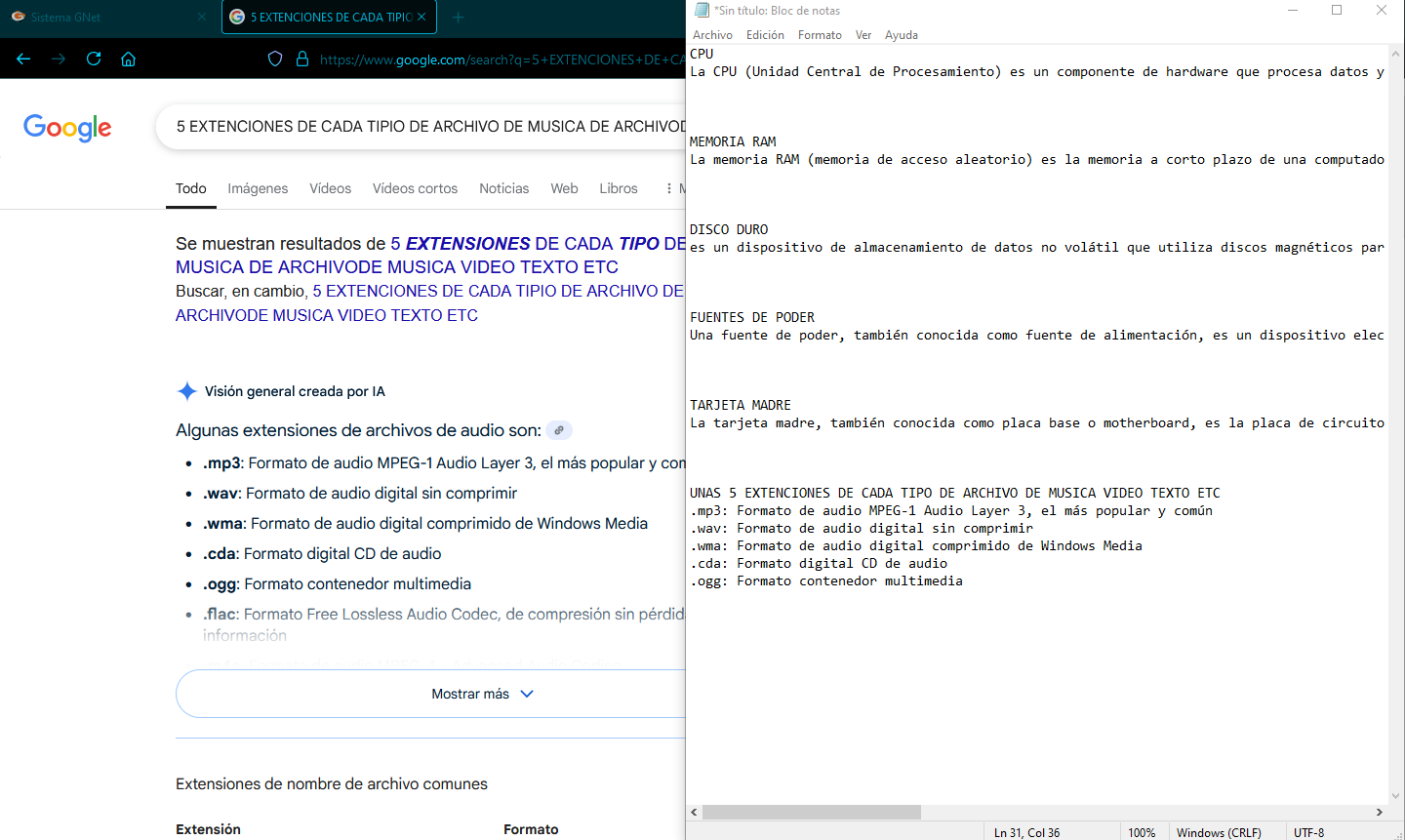The width and height of the screenshot is (1405, 840).
Task: Click Notepad vertical scroll down arrow
Action: click(x=1396, y=796)
